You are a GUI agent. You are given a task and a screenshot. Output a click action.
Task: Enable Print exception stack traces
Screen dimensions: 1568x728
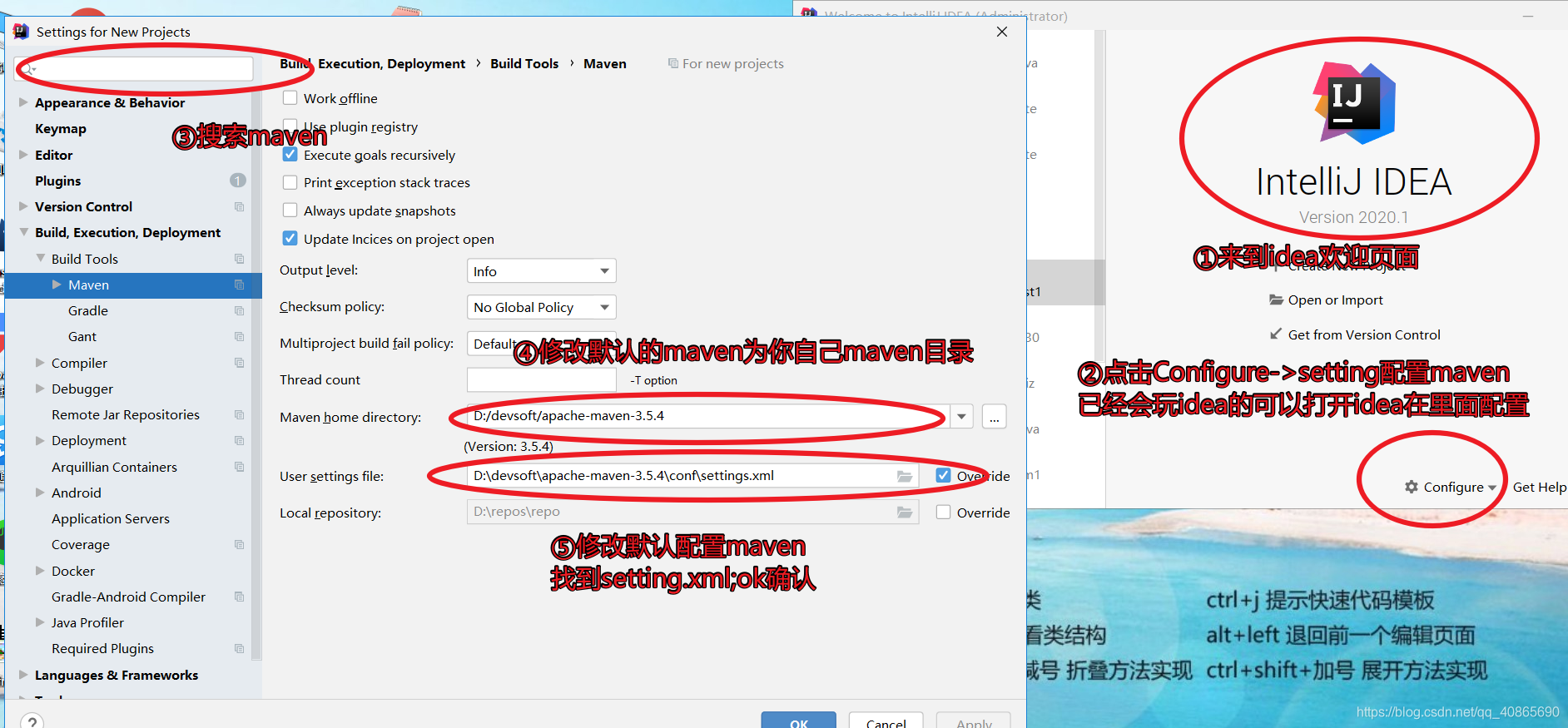290,182
